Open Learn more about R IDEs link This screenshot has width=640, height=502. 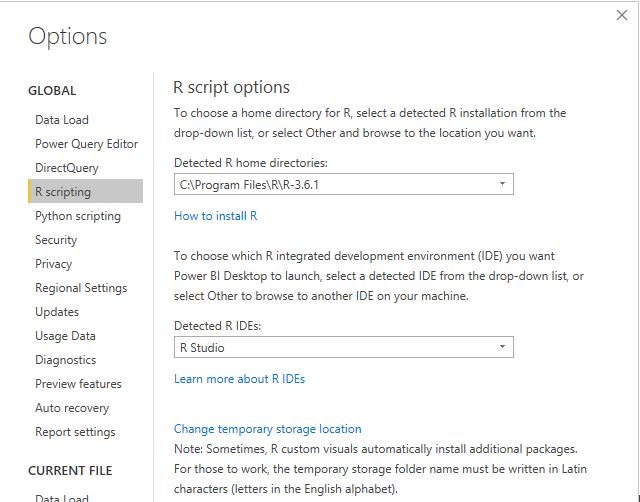(x=239, y=379)
